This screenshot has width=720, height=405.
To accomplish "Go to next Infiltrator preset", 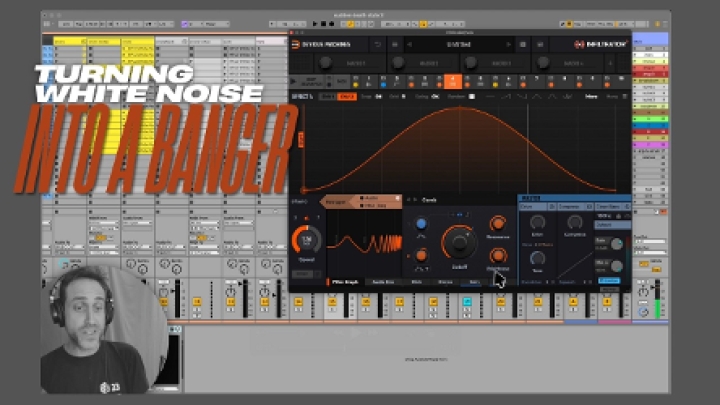I will 508,45.
